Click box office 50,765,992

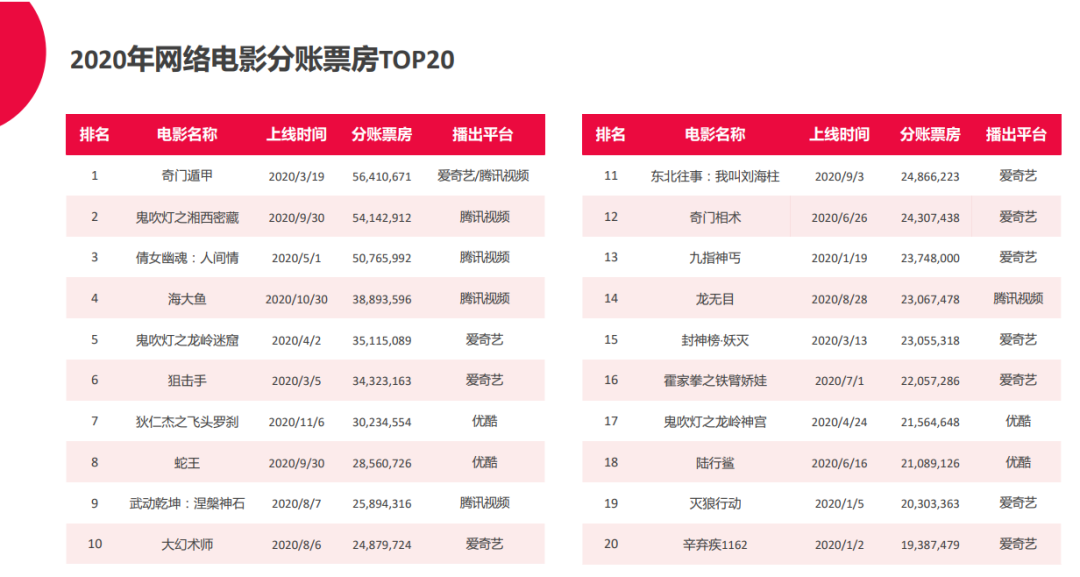point(382,258)
